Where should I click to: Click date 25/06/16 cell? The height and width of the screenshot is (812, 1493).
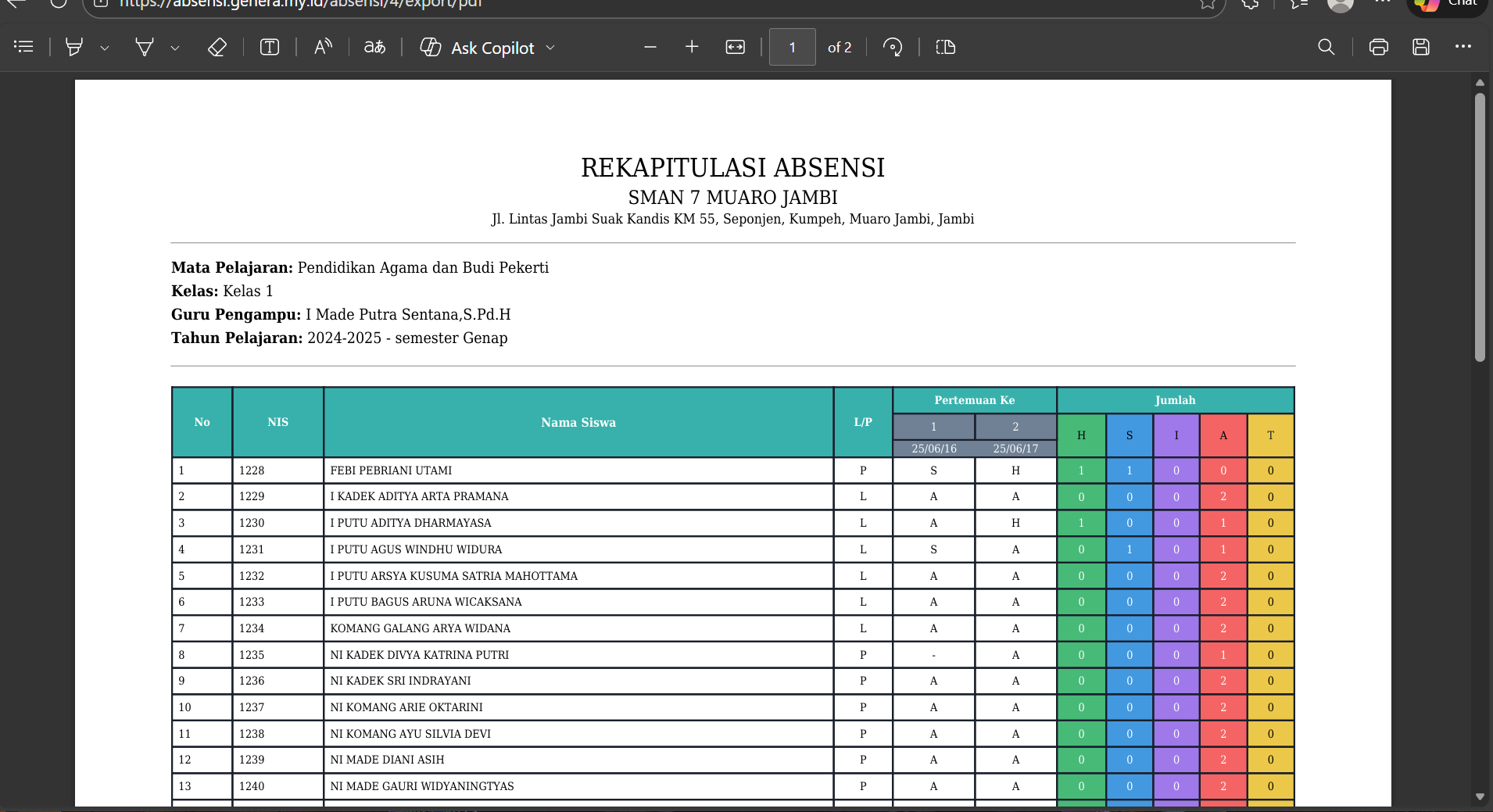pyautogui.click(x=934, y=449)
